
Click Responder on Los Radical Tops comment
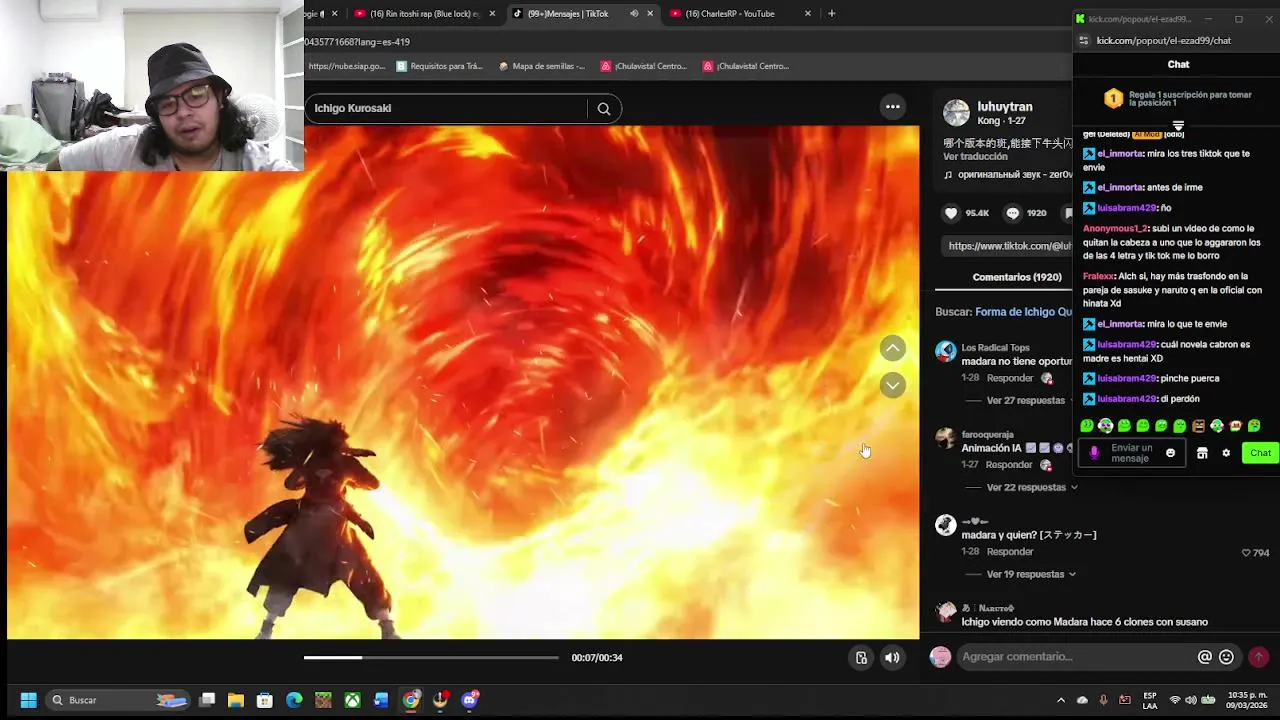click(x=1010, y=378)
